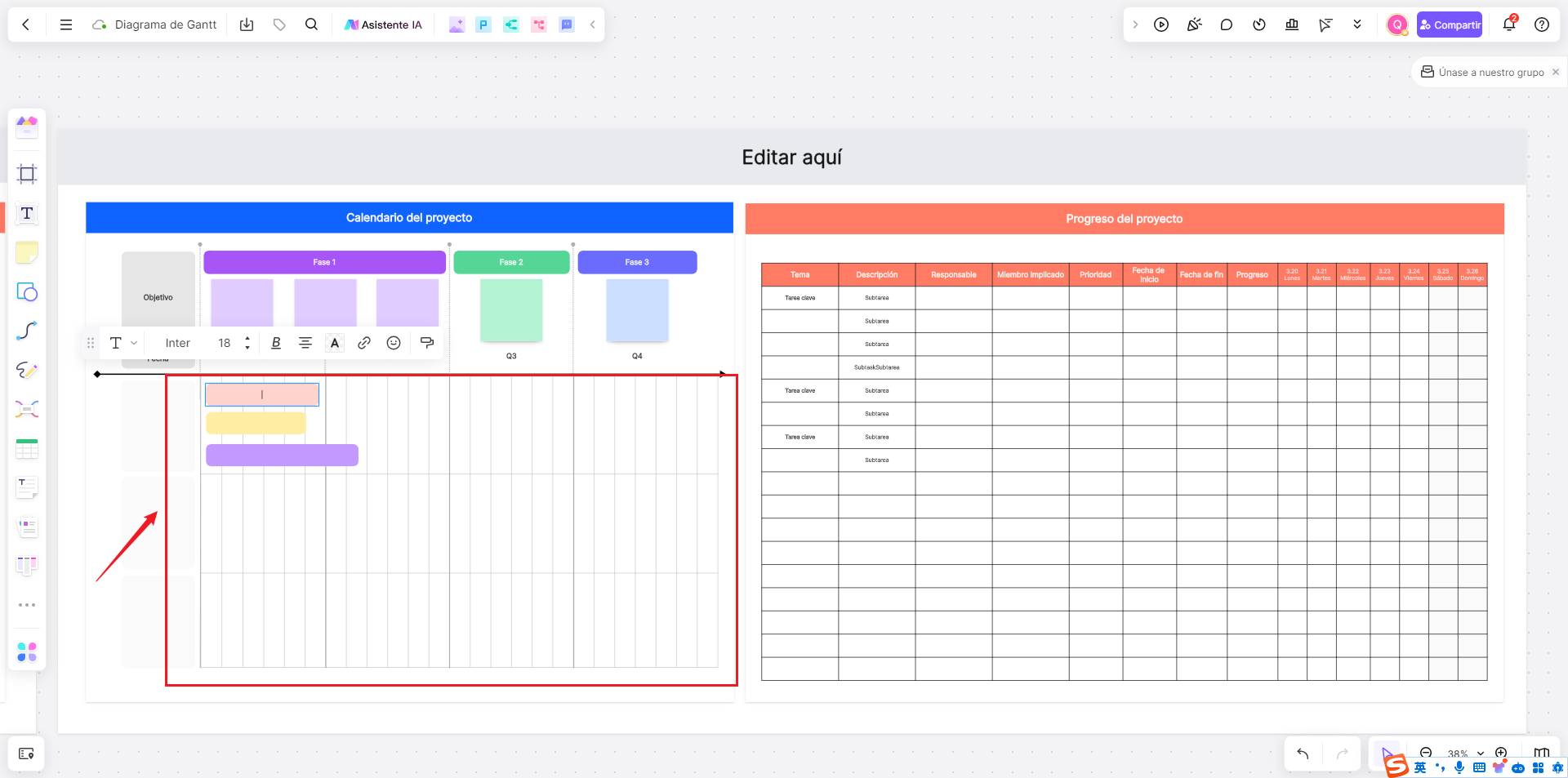
Task: Click the Calendario del proyecto header
Action: pos(409,218)
